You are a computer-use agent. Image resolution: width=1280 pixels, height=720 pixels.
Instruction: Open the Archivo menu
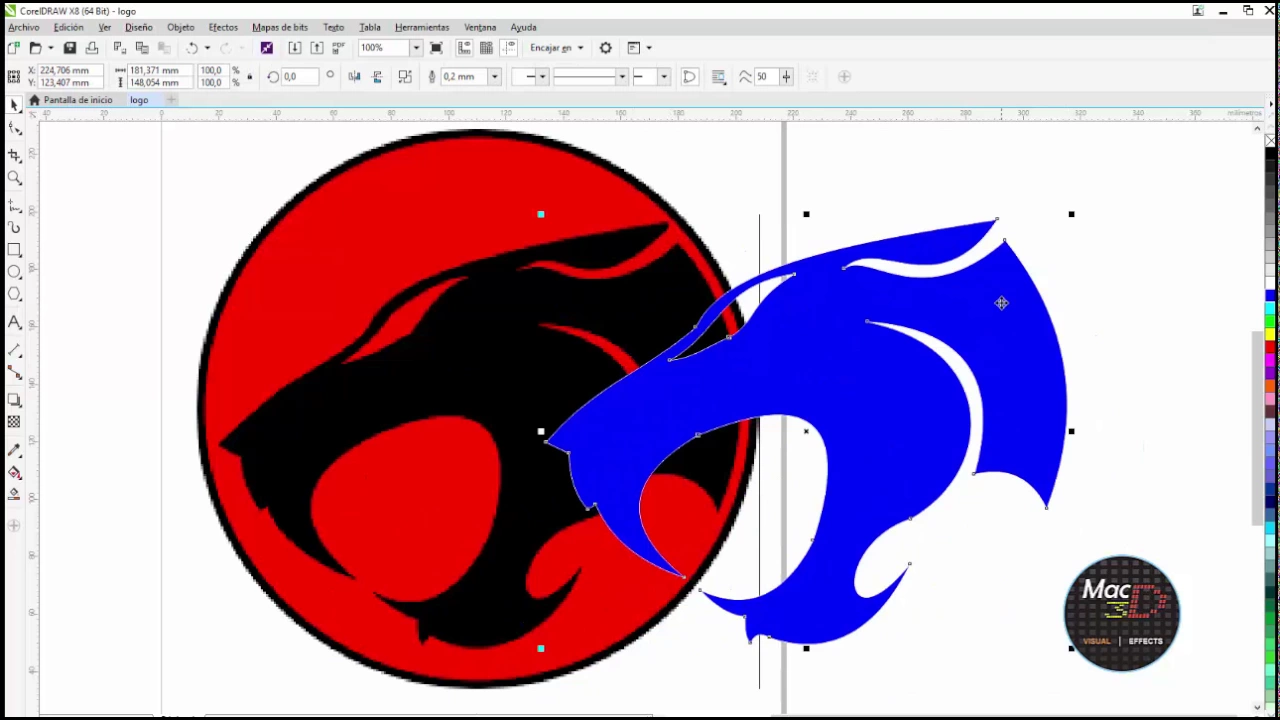coord(24,27)
